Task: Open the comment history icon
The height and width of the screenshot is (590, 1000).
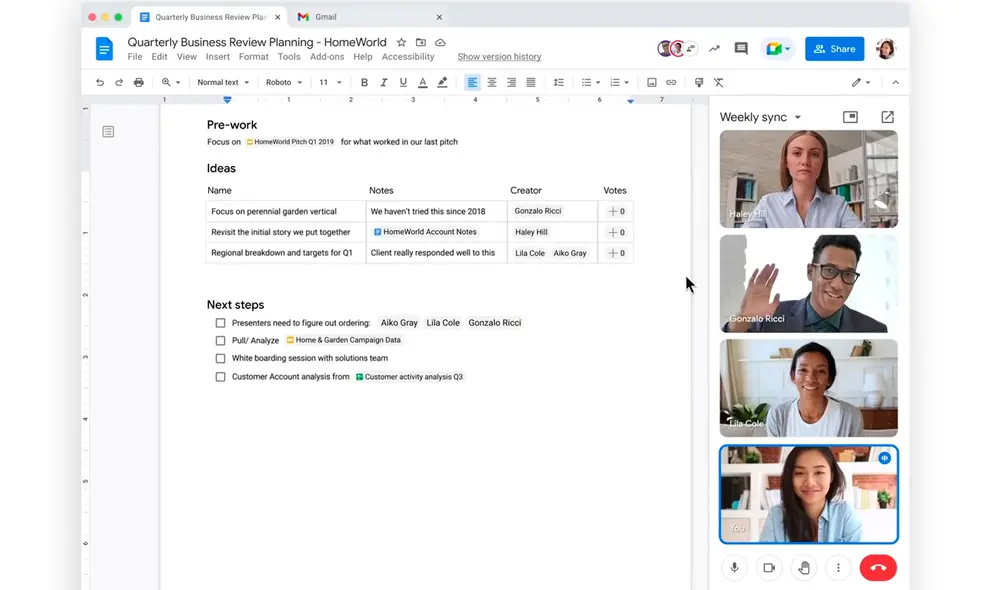Action: pos(741,48)
